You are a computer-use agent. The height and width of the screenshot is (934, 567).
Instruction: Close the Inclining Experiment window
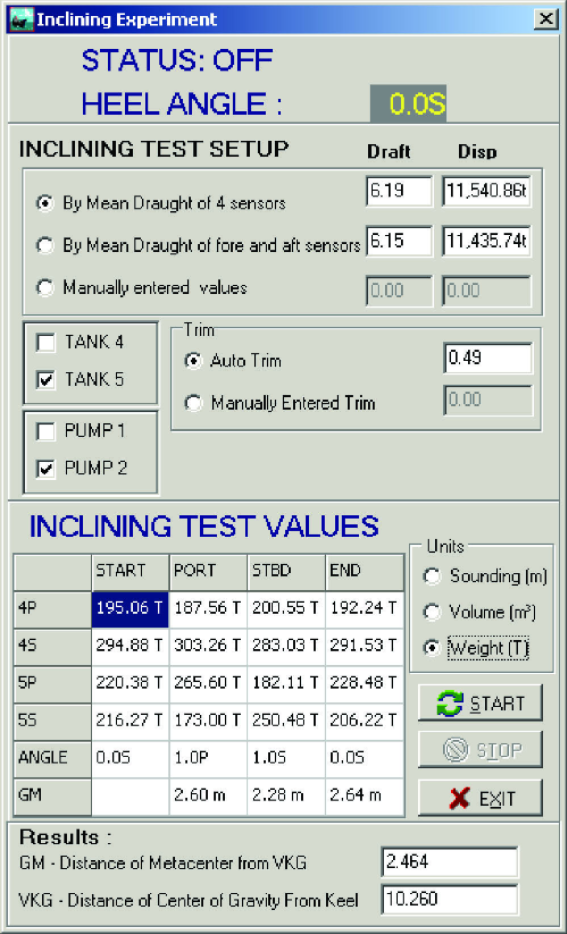(545, 20)
